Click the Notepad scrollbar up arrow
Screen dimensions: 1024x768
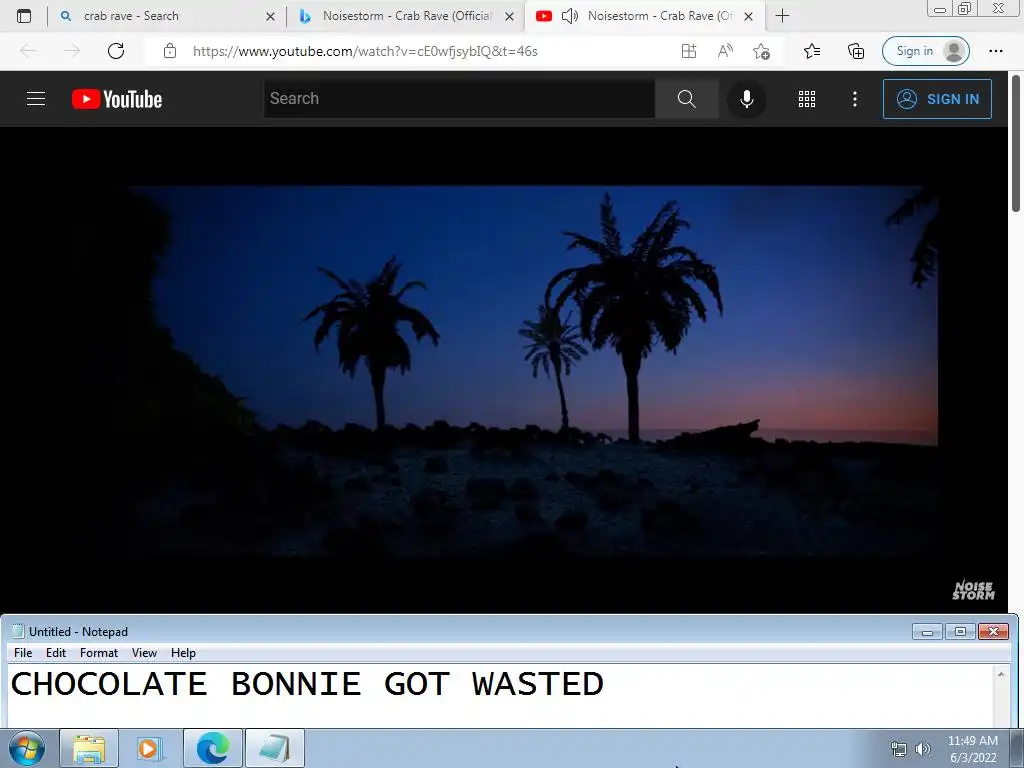(1001, 673)
